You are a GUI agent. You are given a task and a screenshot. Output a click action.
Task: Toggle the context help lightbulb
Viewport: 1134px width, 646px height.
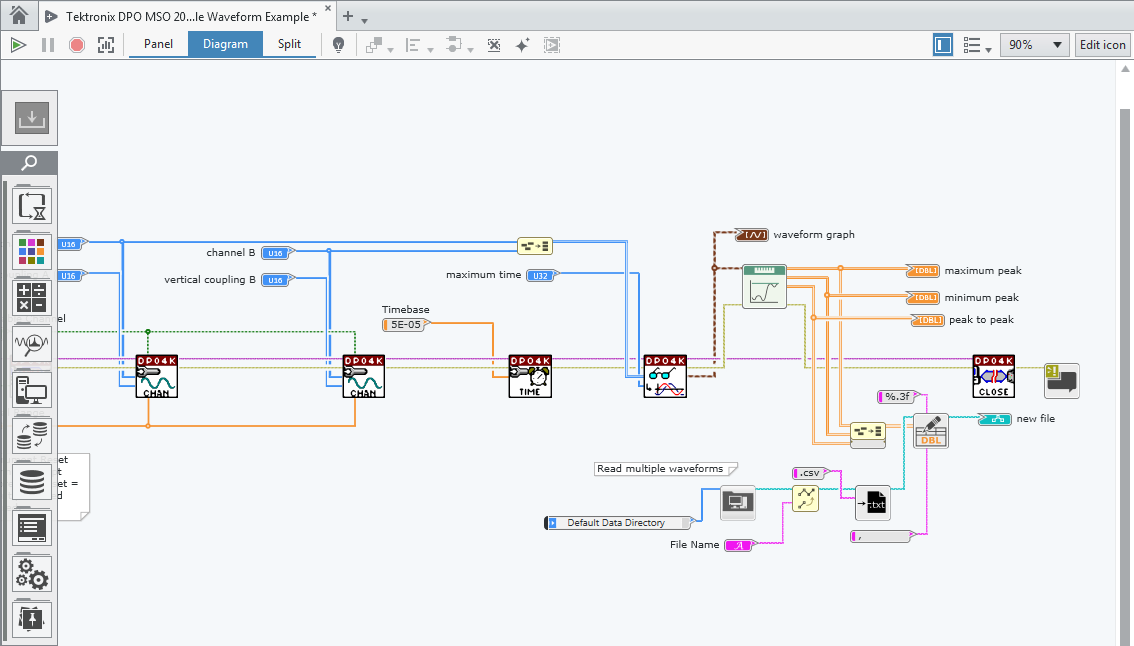tap(339, 45)
